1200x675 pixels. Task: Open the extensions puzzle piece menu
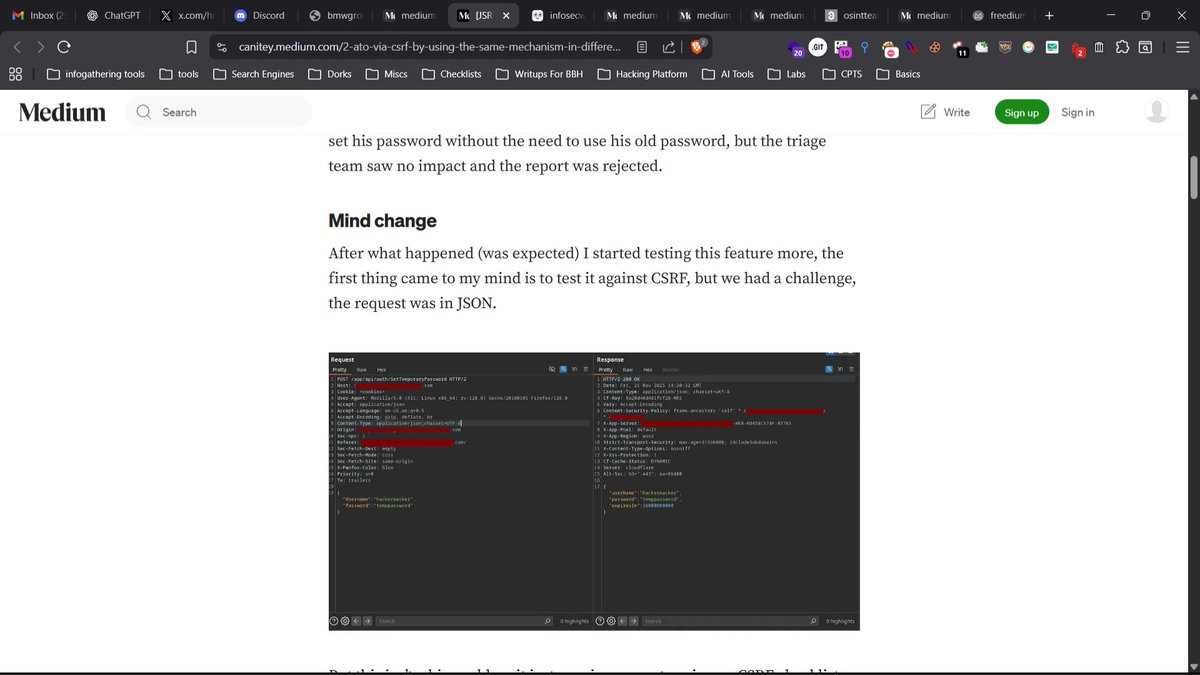[x=1122, y=47]
